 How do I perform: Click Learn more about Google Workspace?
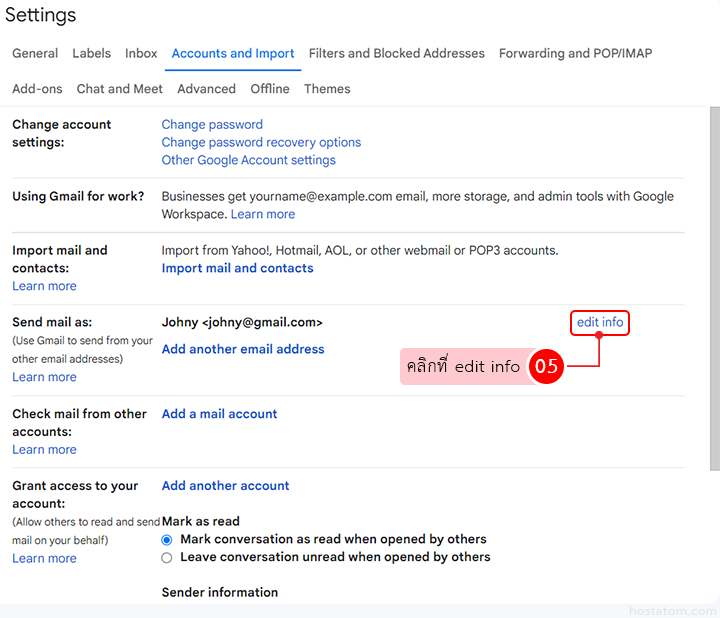pos(263,215)
